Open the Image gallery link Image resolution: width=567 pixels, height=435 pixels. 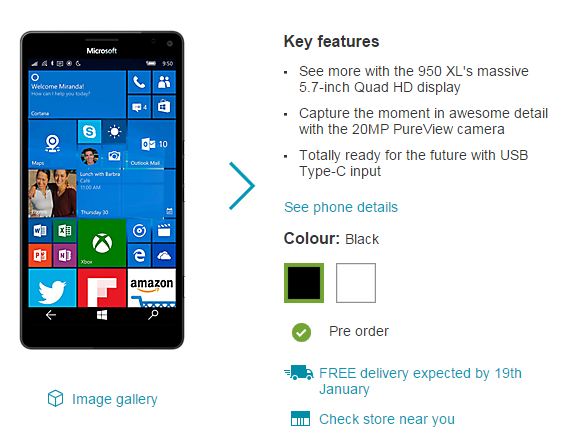(115, 399)
